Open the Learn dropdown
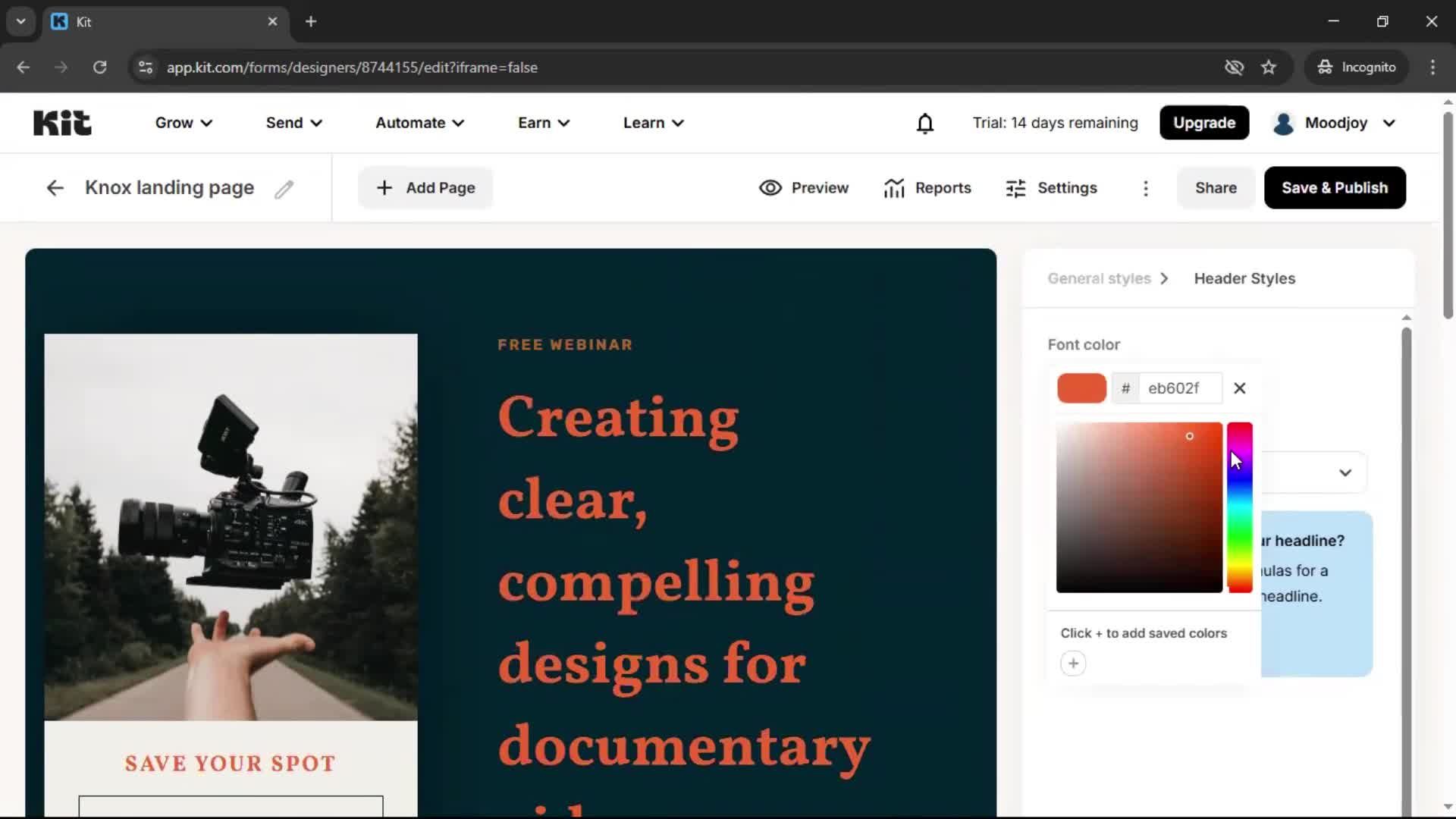Screen dimensions: 1456x819 click(652, 123)
